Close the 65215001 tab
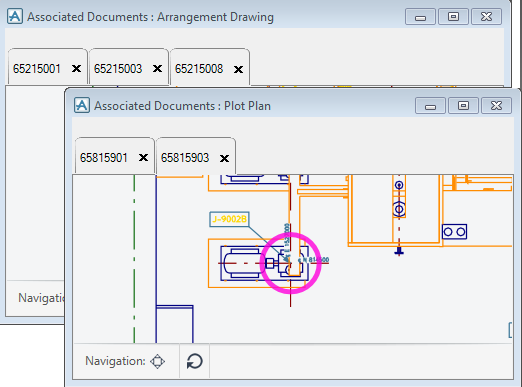The image size is (522, 387). click(76, 69)
